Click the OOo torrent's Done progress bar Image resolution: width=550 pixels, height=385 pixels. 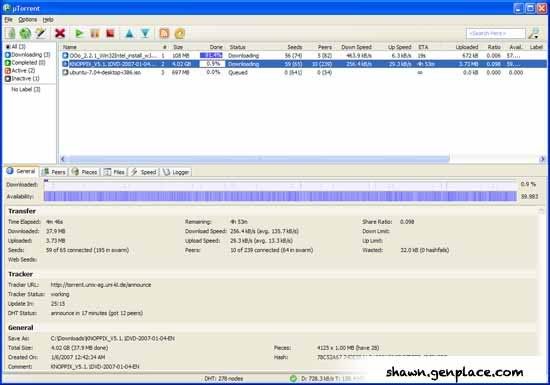[x=211, y=55]
